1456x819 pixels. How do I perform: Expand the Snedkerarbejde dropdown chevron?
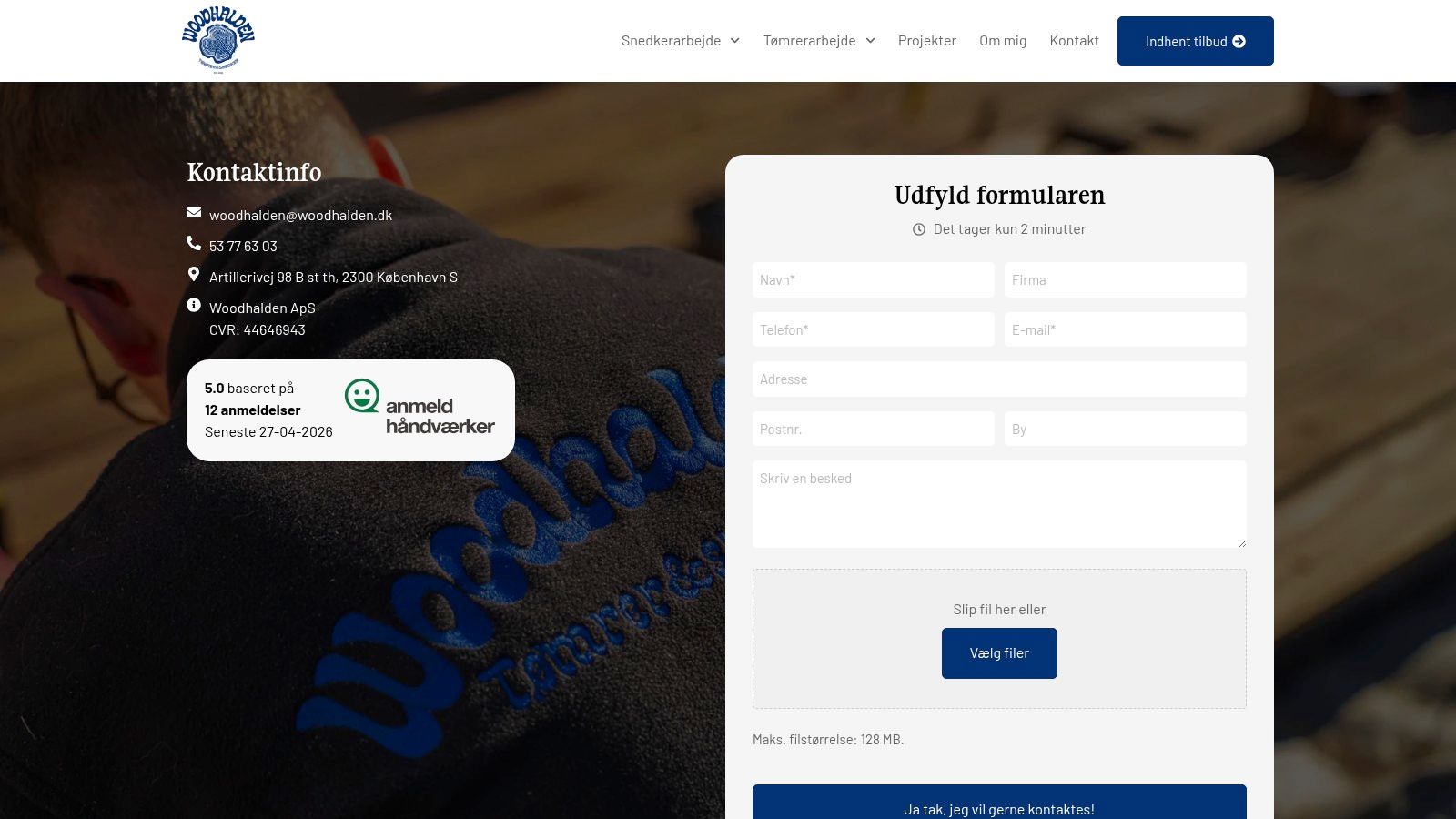click(x=735, y=41)
